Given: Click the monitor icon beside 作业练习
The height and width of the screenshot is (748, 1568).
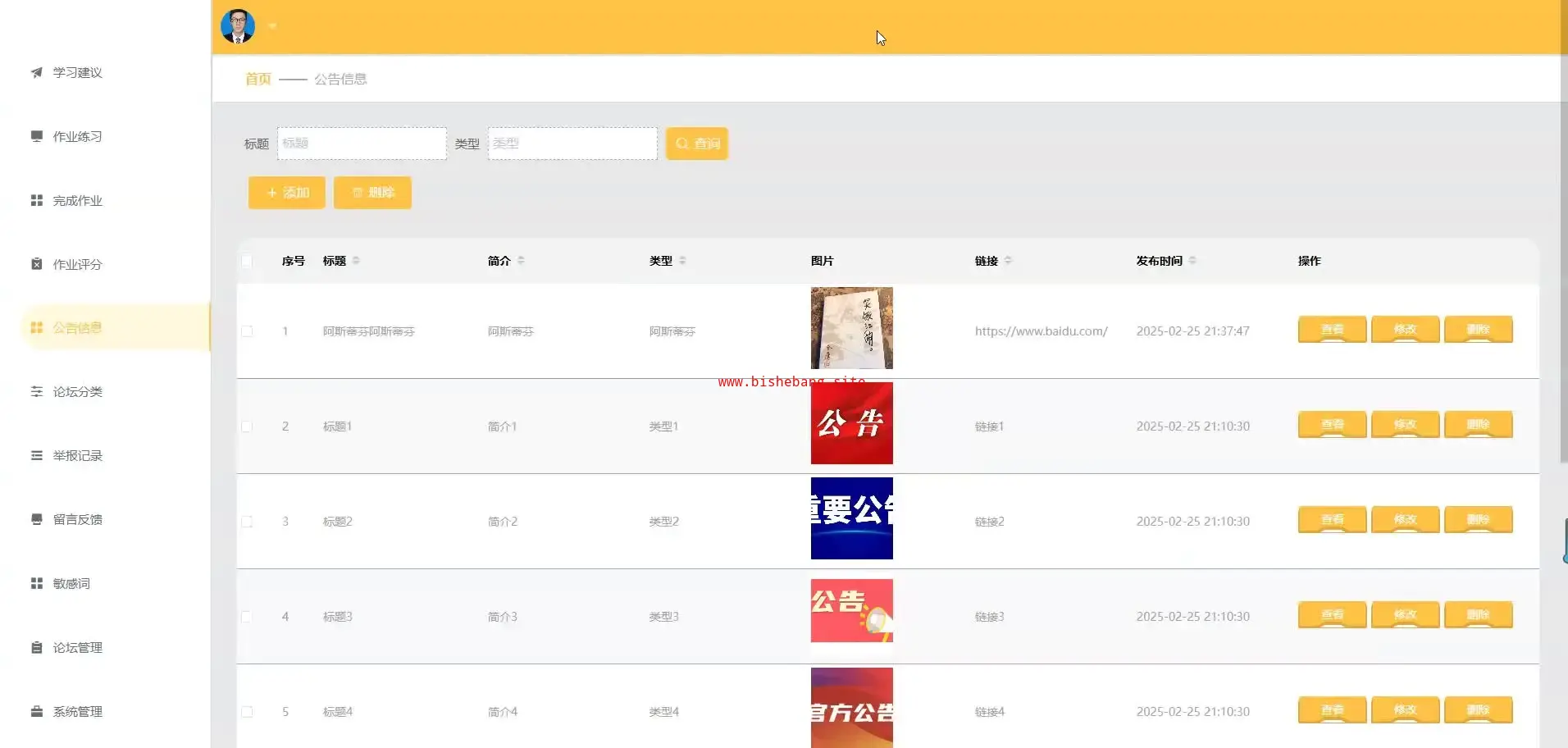Looking at the screenshot, I should [x=36, y=136].
